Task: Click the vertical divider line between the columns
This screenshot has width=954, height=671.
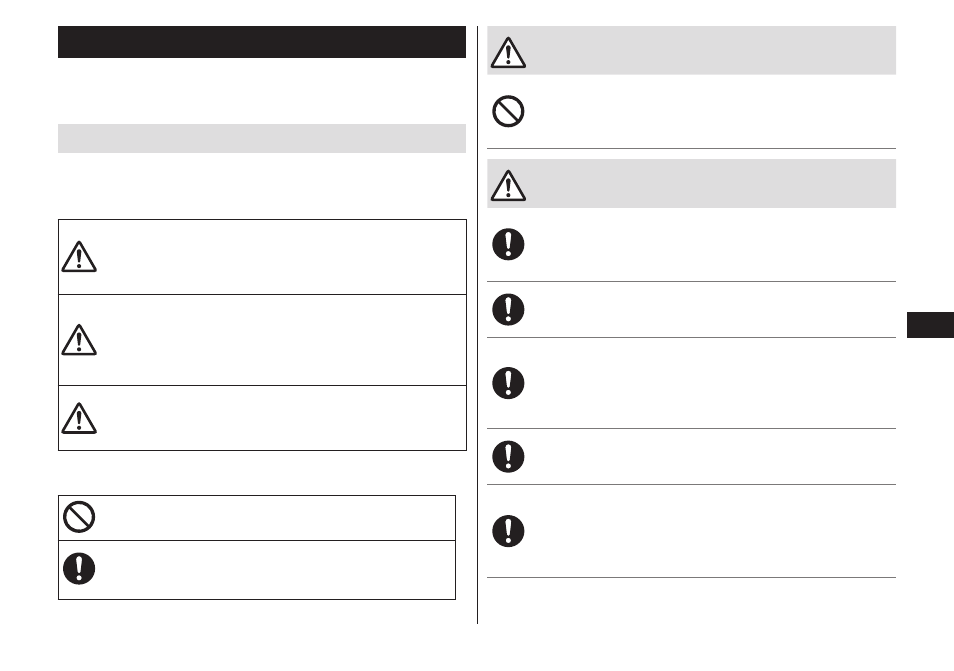Action: (478, 325)
